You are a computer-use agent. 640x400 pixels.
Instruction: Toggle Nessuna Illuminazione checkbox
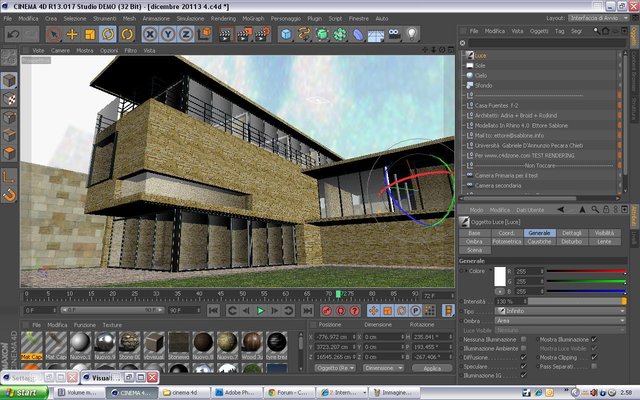(x=523, y=340)
